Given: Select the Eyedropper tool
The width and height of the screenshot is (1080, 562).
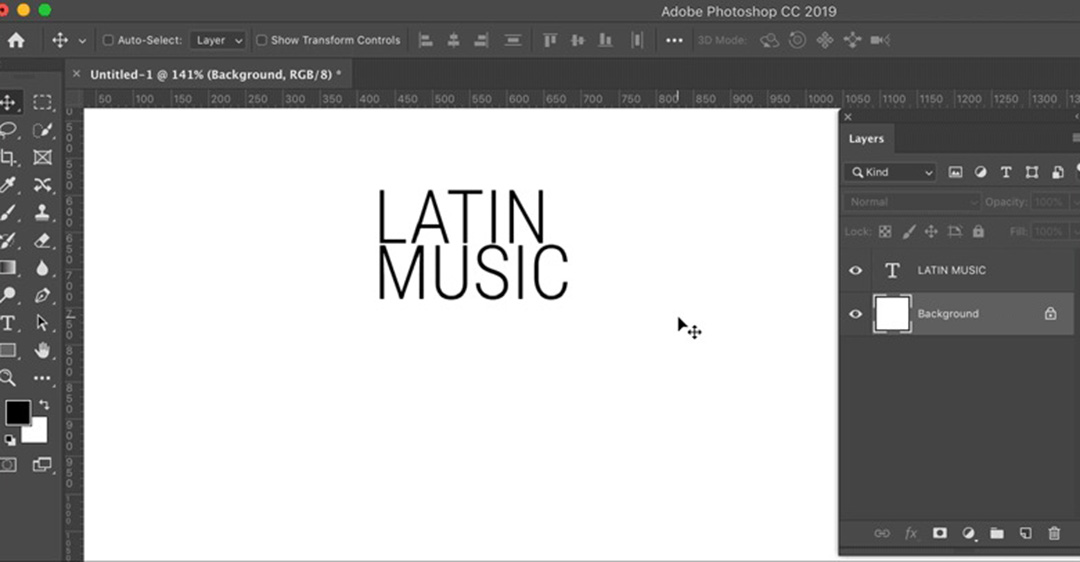Looking at the screenshot, I should [8, 185].
